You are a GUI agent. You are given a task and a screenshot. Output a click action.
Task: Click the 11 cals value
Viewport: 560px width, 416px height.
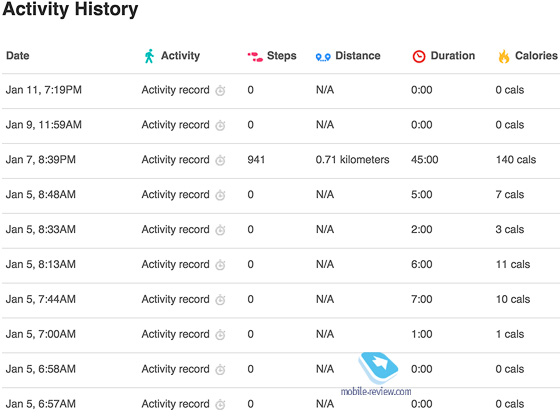click(x=513, y=265)
